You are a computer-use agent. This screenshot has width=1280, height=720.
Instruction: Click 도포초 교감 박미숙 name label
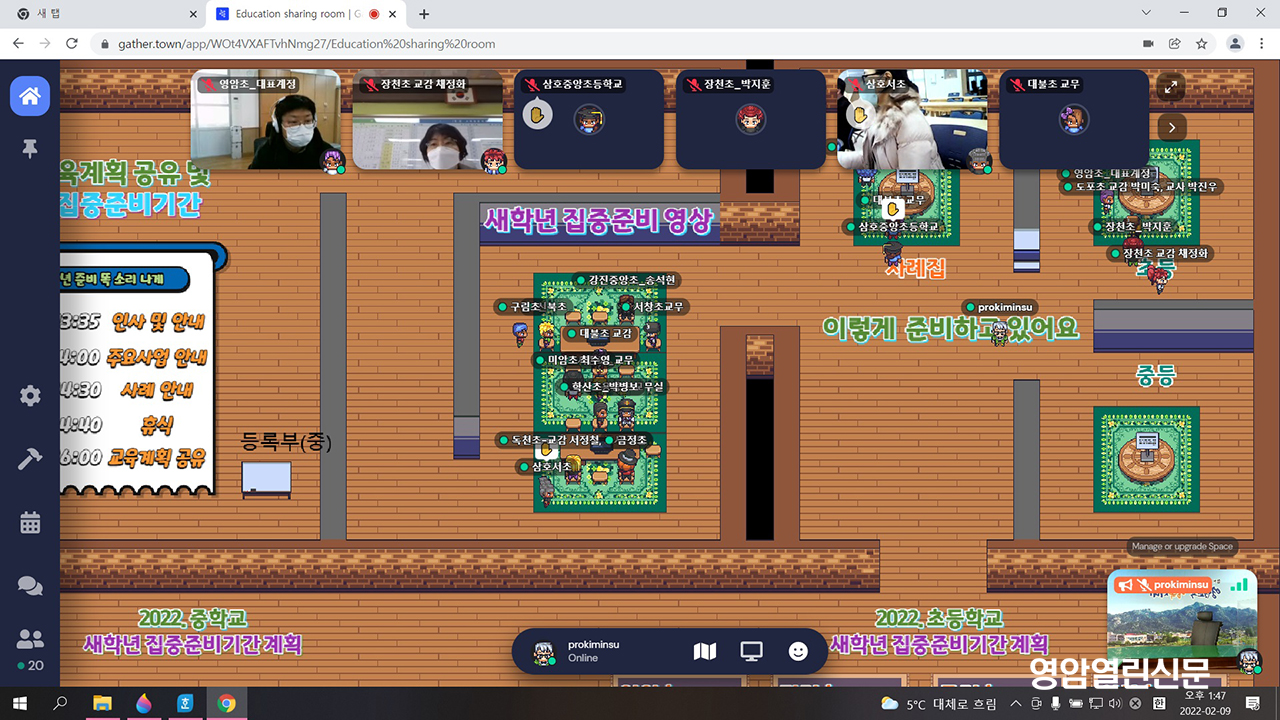point(1142,186)
